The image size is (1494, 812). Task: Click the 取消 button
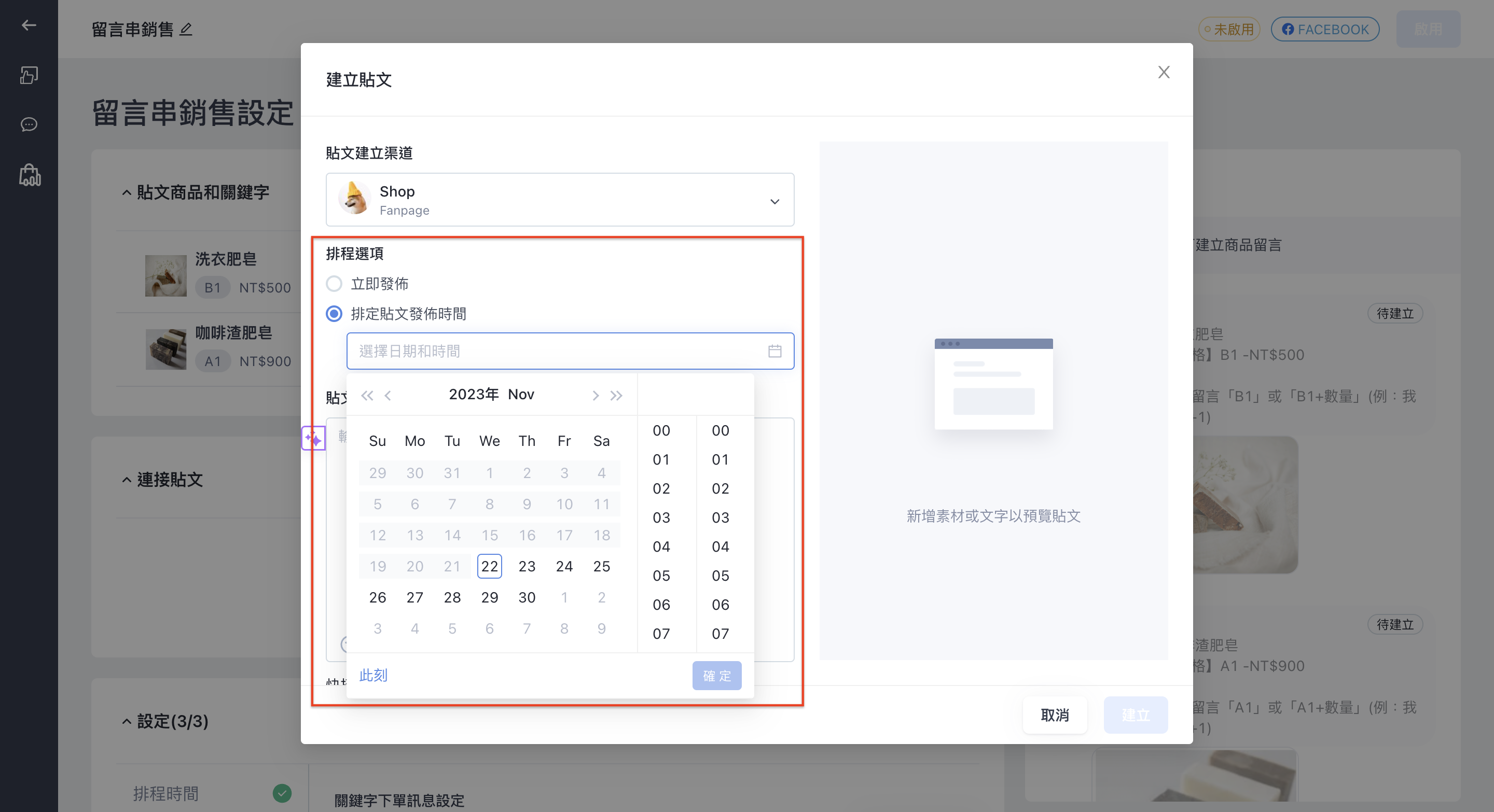point(1055,715)
